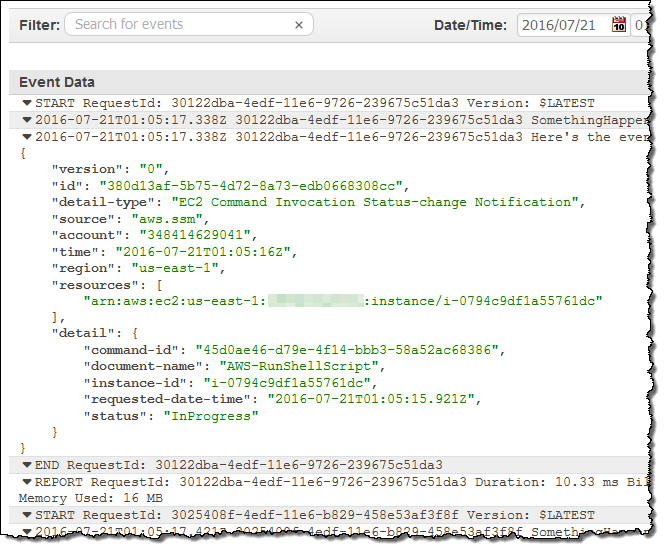
Task: Select the InProgress status value
Action: [x=211, y=416]
